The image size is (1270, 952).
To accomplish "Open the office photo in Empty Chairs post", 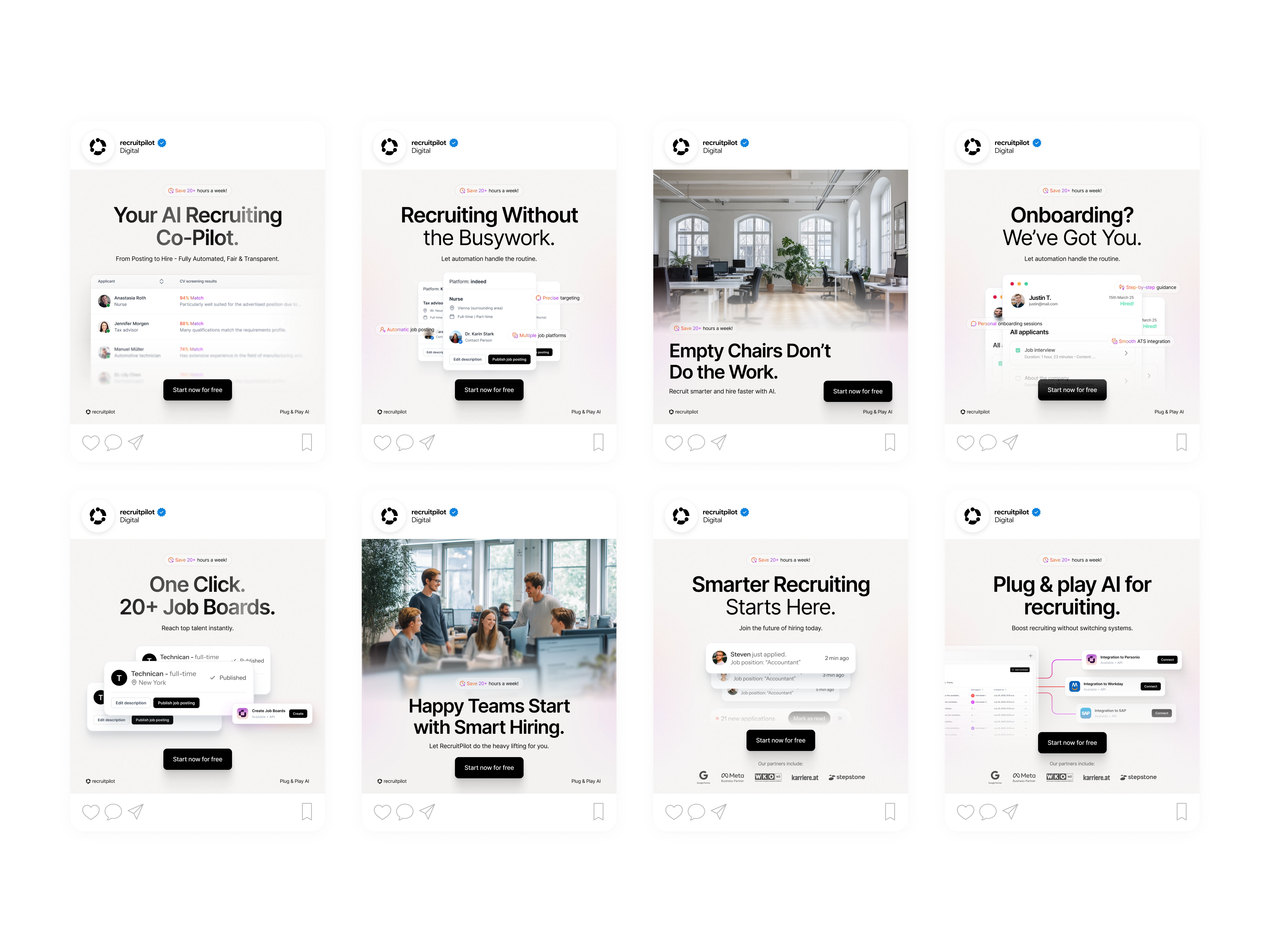I will [780, 247].
